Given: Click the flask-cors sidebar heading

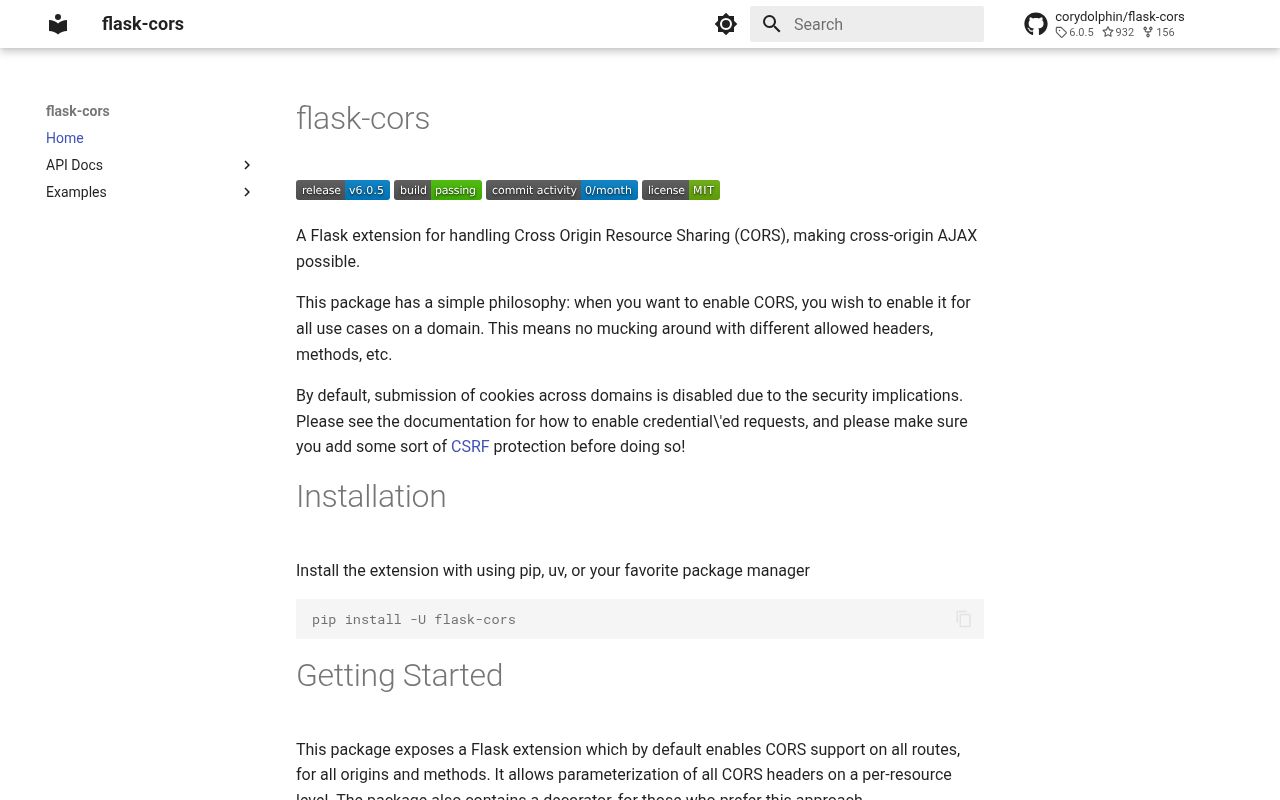Looking at the screenshot, I should pyautogui.click(x=78, y=111).
